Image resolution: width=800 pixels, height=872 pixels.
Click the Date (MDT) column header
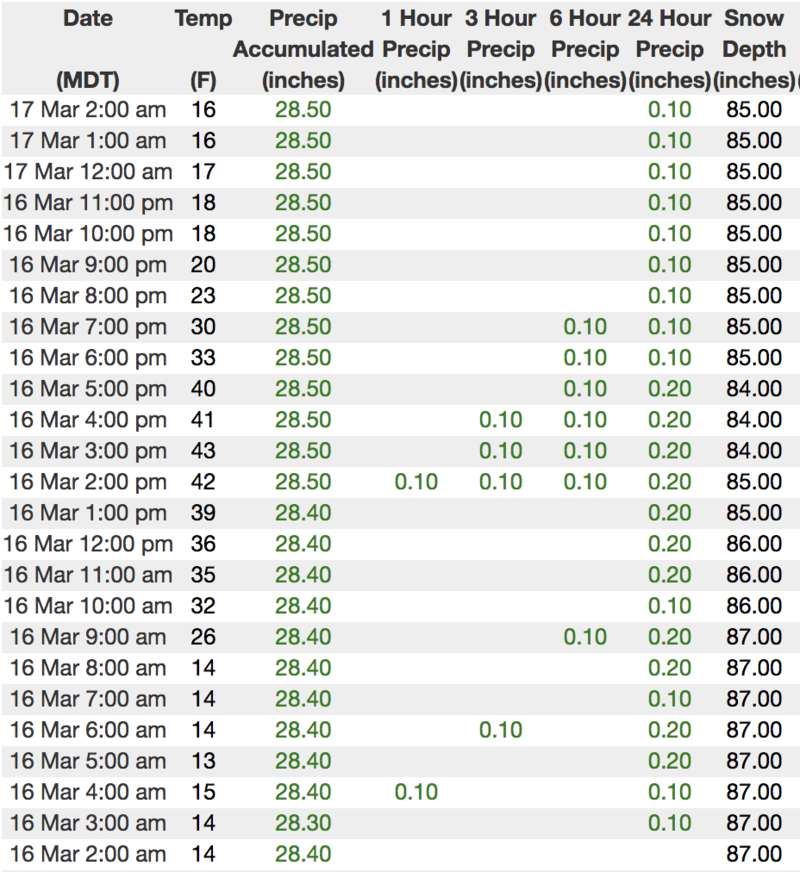pos(87,49)
